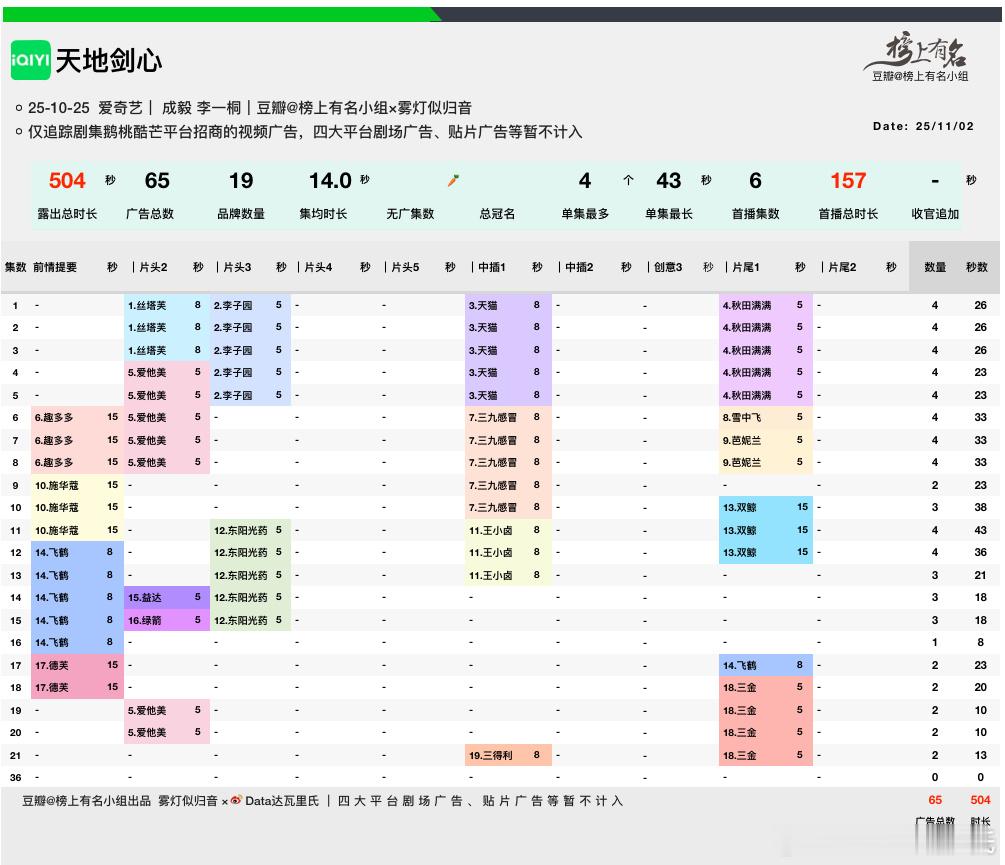Click the red 504 total exposure value
This screenshot has width=1005, height=865.
[x=67, y=181]
